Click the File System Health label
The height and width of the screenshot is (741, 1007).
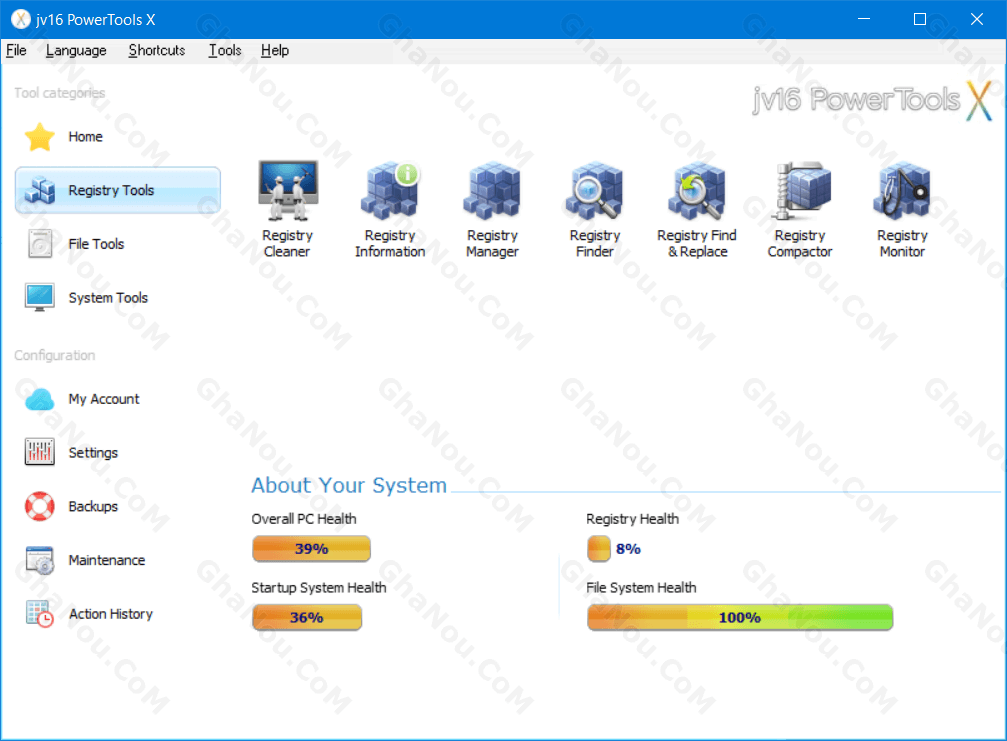(x=641, y=588)
